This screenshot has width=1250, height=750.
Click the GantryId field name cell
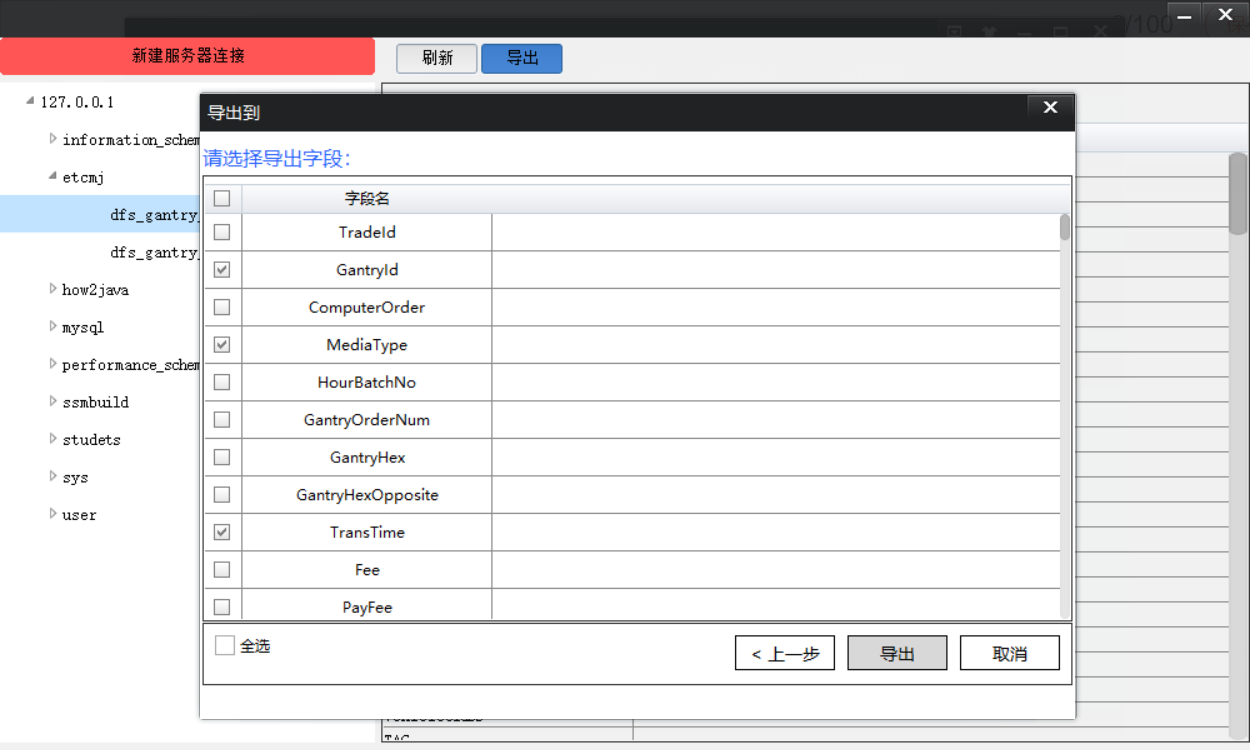367,270
